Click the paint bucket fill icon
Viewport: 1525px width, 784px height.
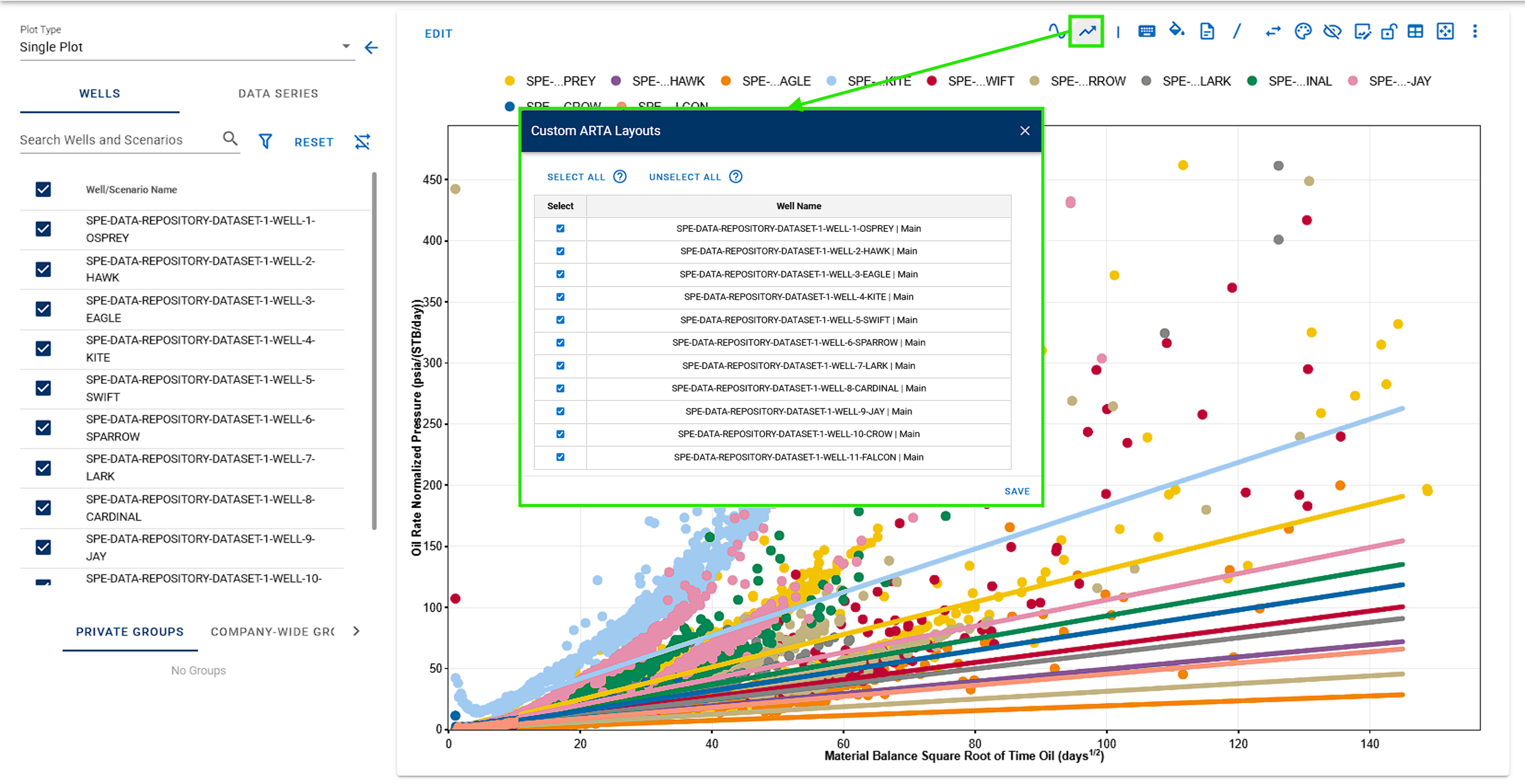(1176, 30)
